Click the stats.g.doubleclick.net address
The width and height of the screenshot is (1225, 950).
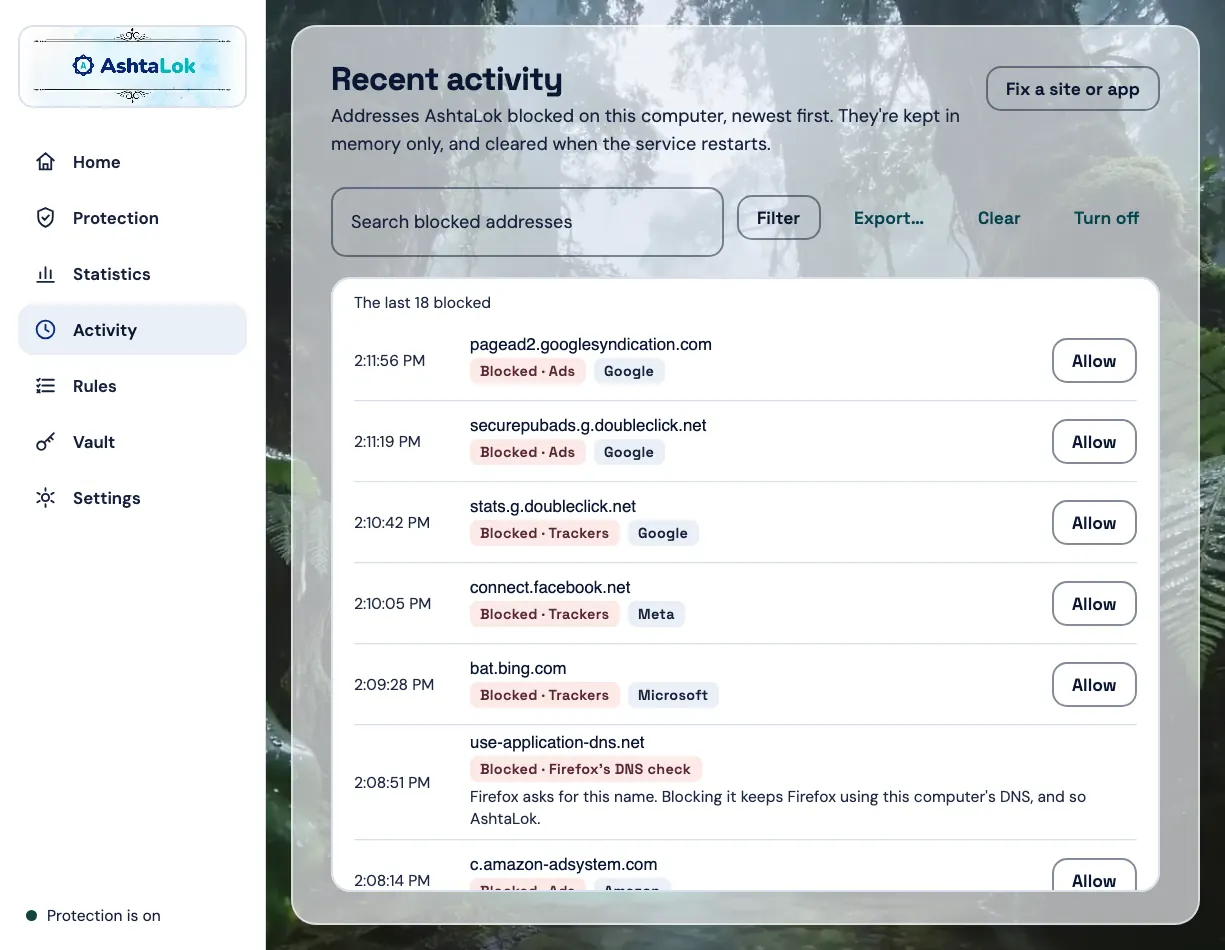click(x=553, y=506)
